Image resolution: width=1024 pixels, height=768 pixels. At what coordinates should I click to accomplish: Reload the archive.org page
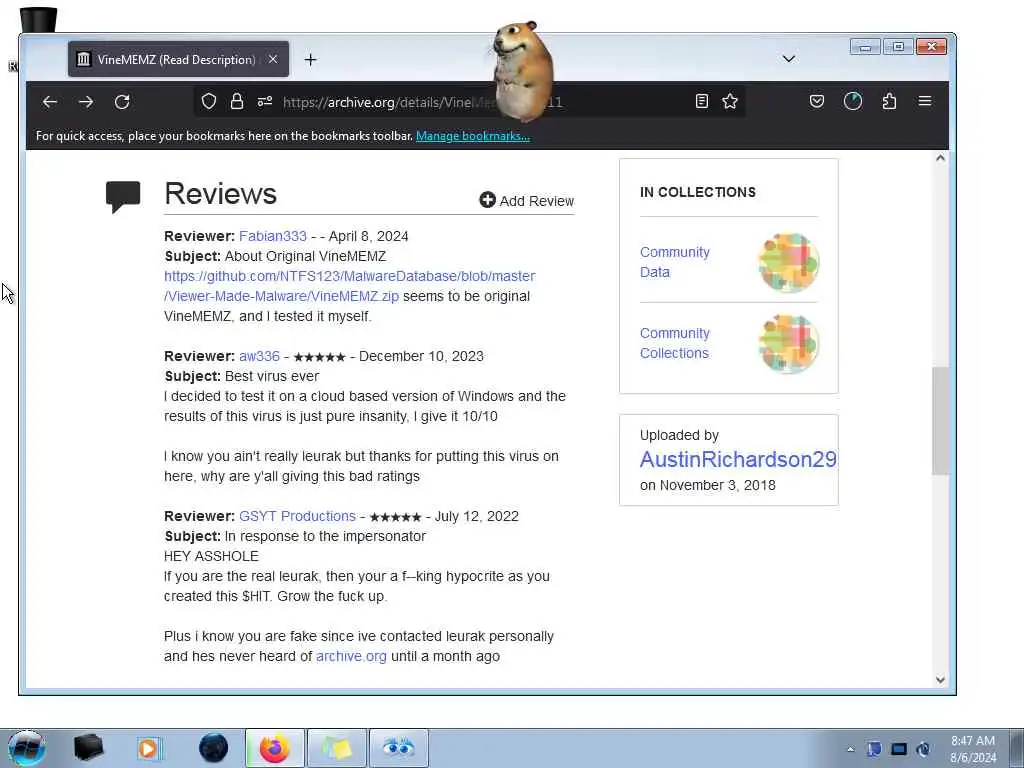[x=122, y=102]
